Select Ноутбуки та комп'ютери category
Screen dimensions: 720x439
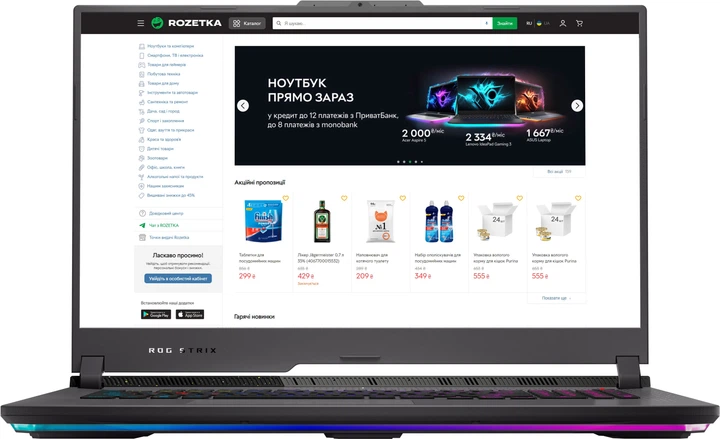pos(174,46)
